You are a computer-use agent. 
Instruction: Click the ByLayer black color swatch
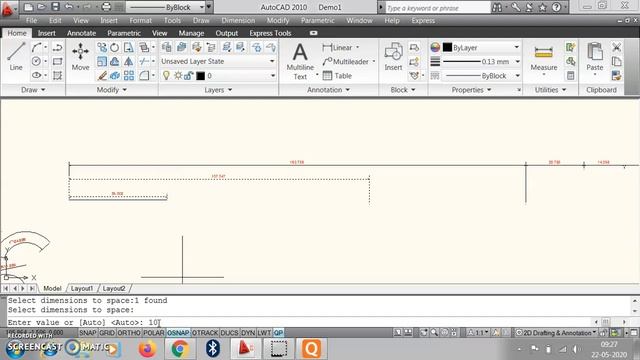448,47
